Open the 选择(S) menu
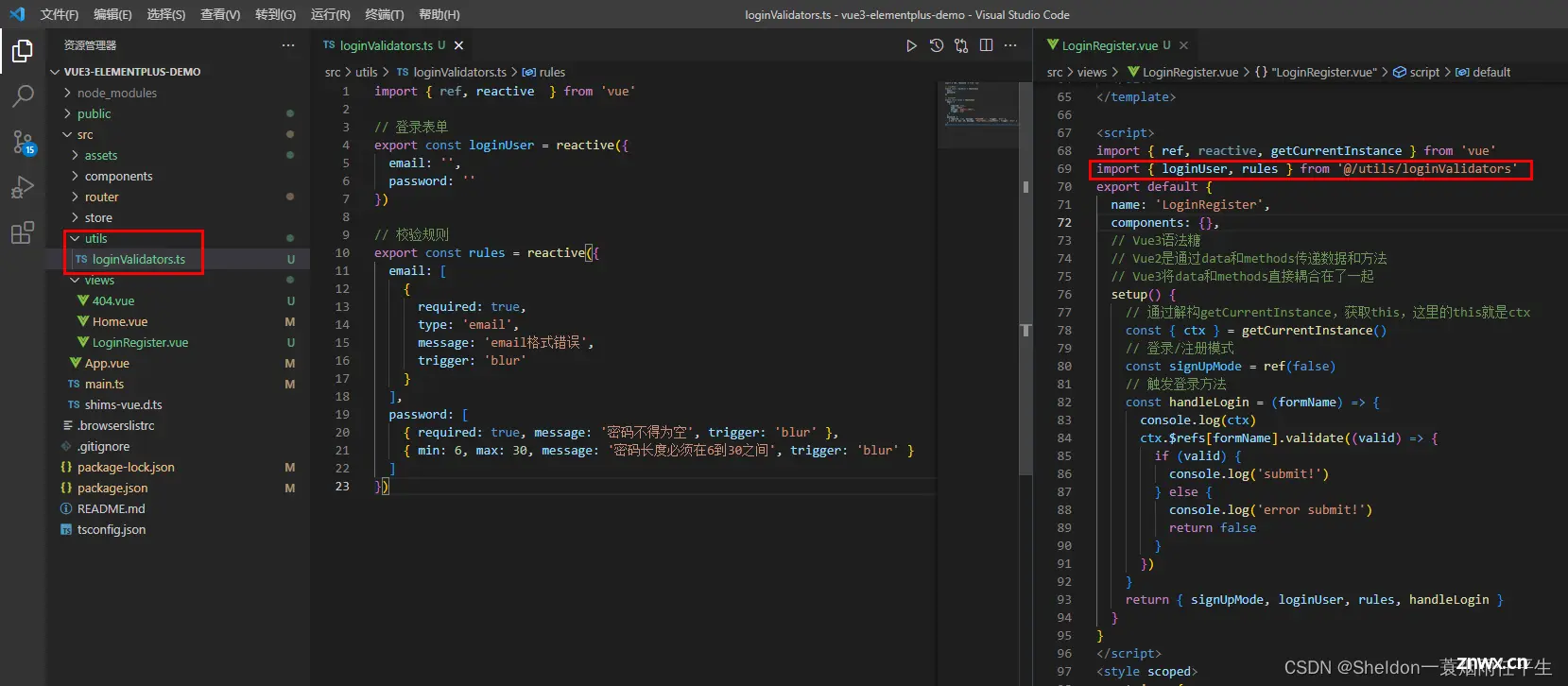The width and height of the screenshot is (1568, 686). (166, 14)
